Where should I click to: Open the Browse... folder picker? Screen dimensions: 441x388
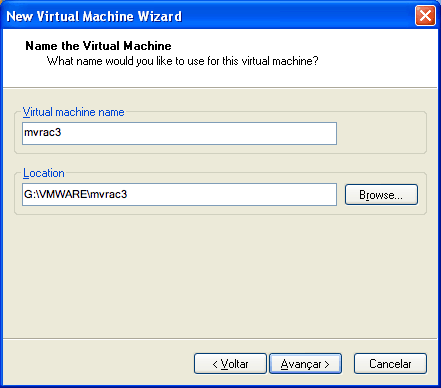381,195
